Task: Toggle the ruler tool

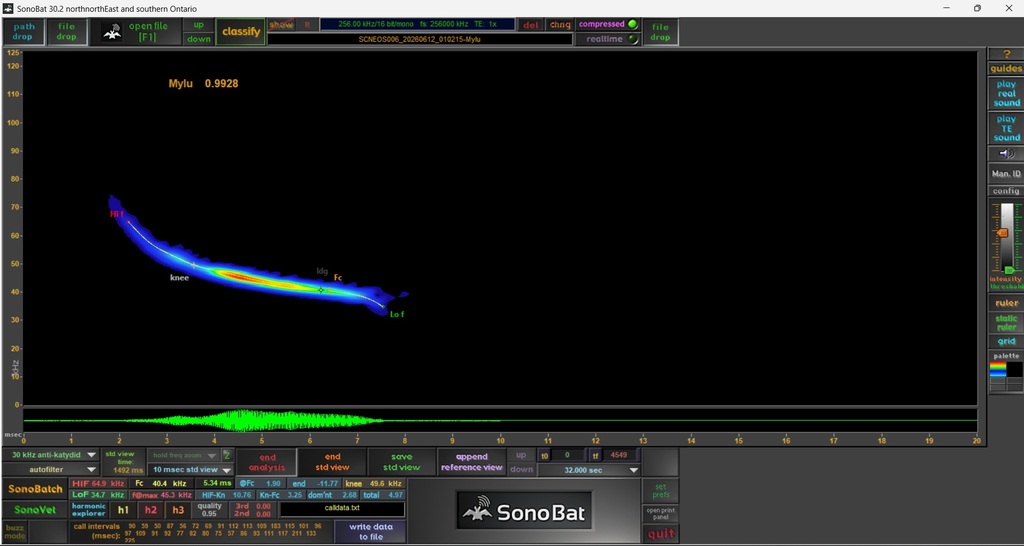Action: click(x=1006, y=303)
